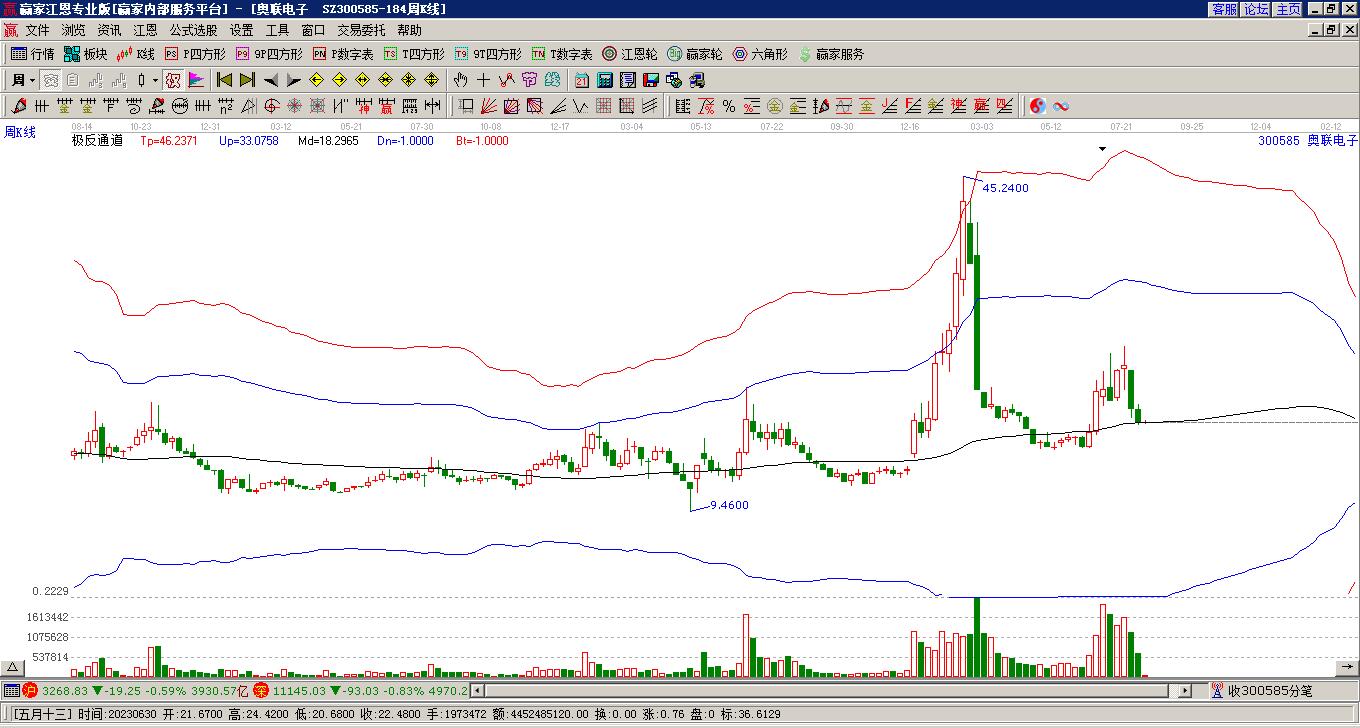
Task: Click the blue-red infinity loop icon
Action: click(1061, 106)
